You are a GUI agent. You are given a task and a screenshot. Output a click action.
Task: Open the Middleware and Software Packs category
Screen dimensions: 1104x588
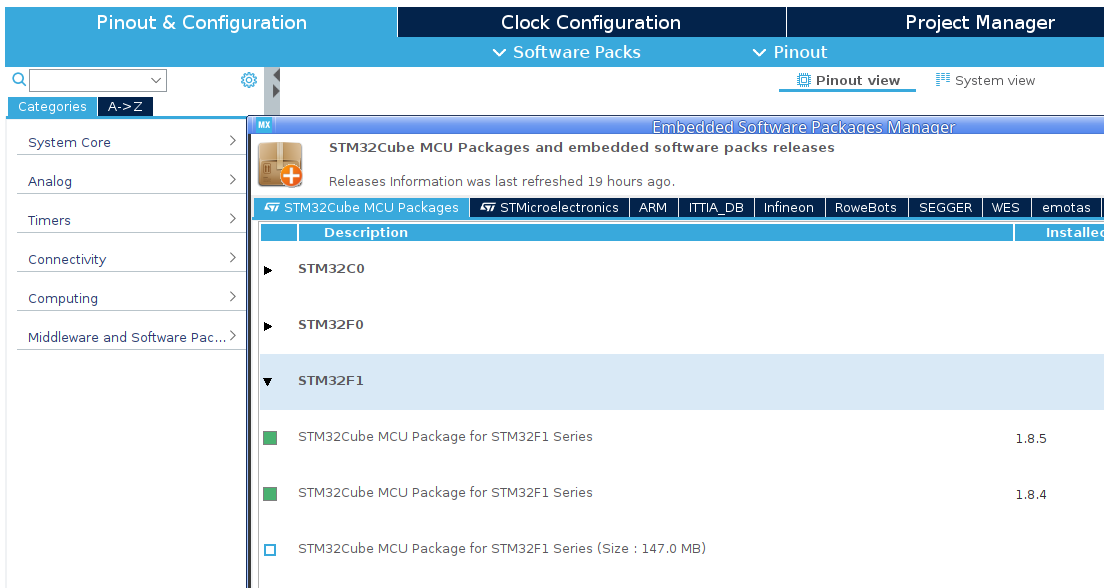tap(131, 337)
